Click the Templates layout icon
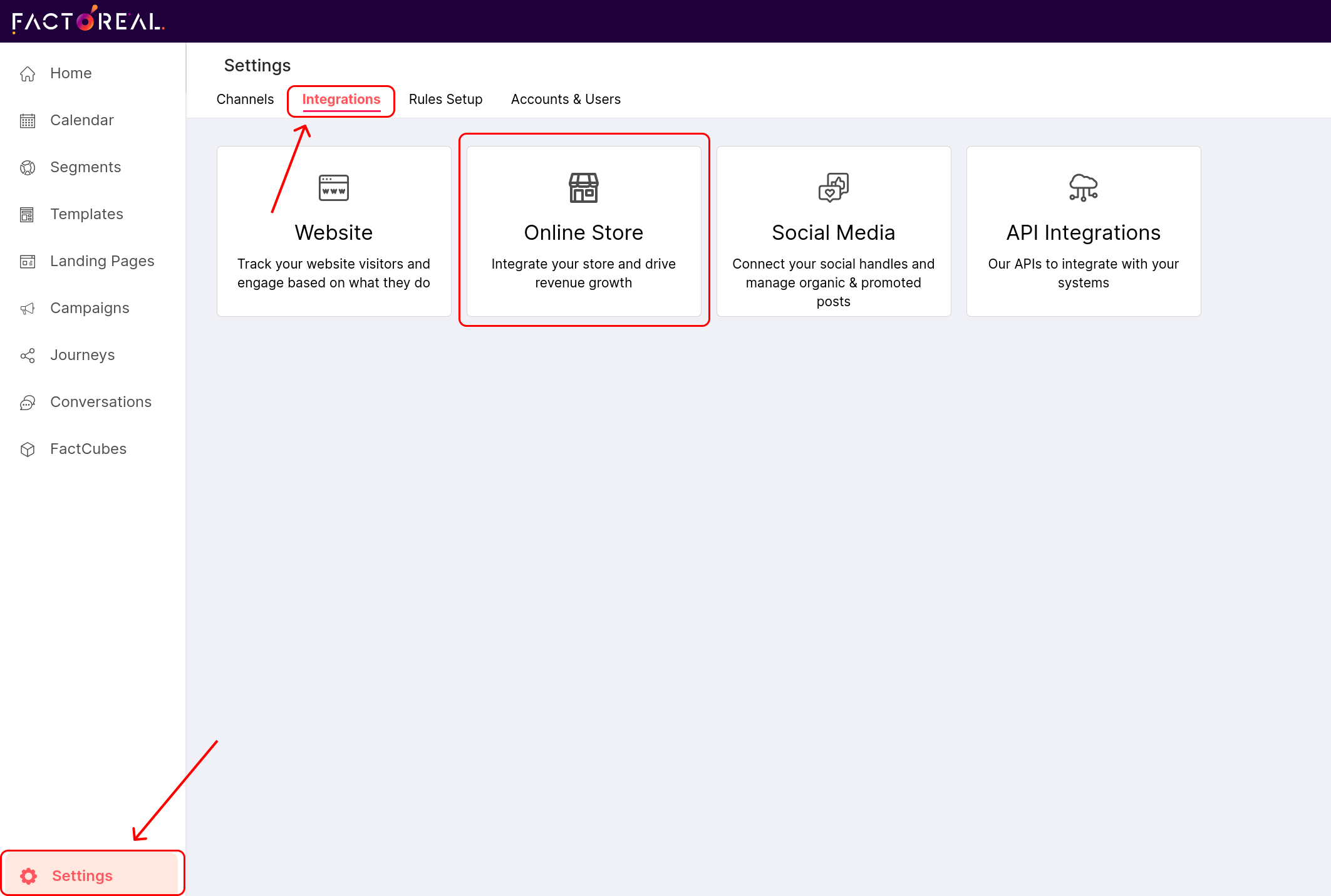 28,215
